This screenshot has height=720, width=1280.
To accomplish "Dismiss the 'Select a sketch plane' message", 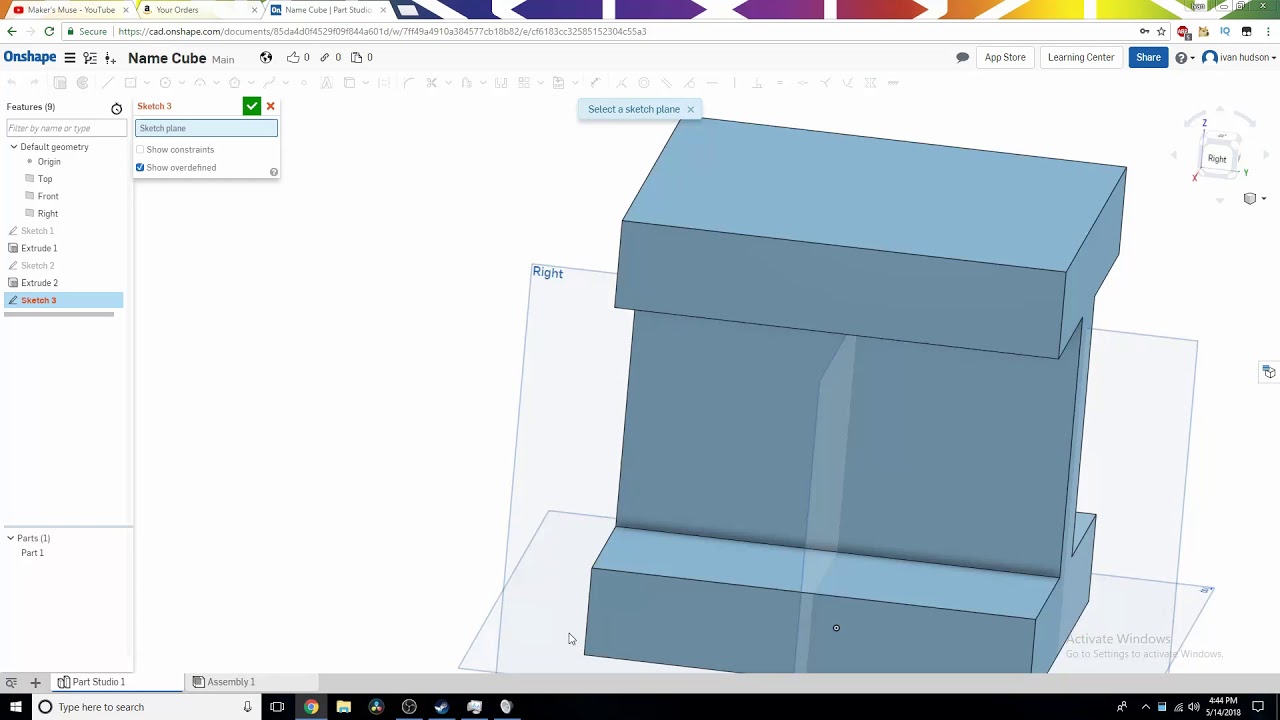I will click(x=690, y=110).
